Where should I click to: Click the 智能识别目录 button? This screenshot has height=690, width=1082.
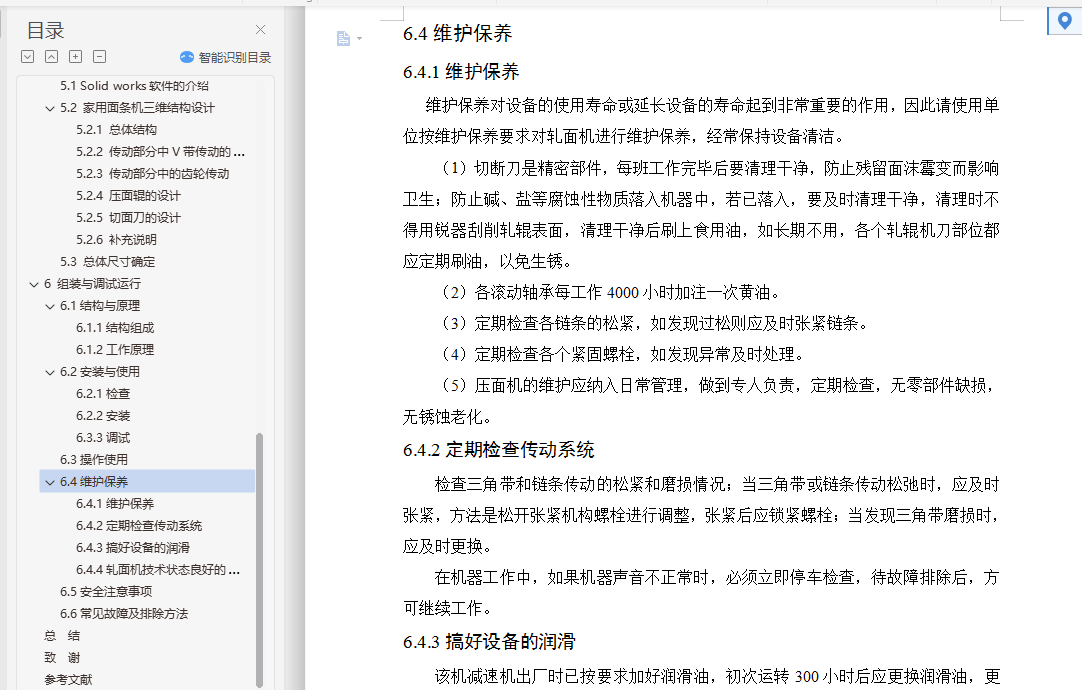(x=226, y=57)
